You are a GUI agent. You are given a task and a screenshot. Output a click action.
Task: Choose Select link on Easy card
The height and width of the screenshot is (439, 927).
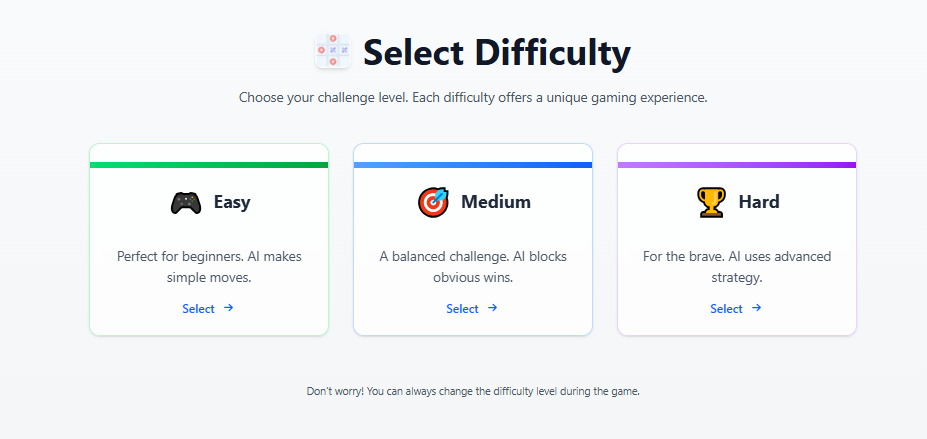(x=198, y=309)
